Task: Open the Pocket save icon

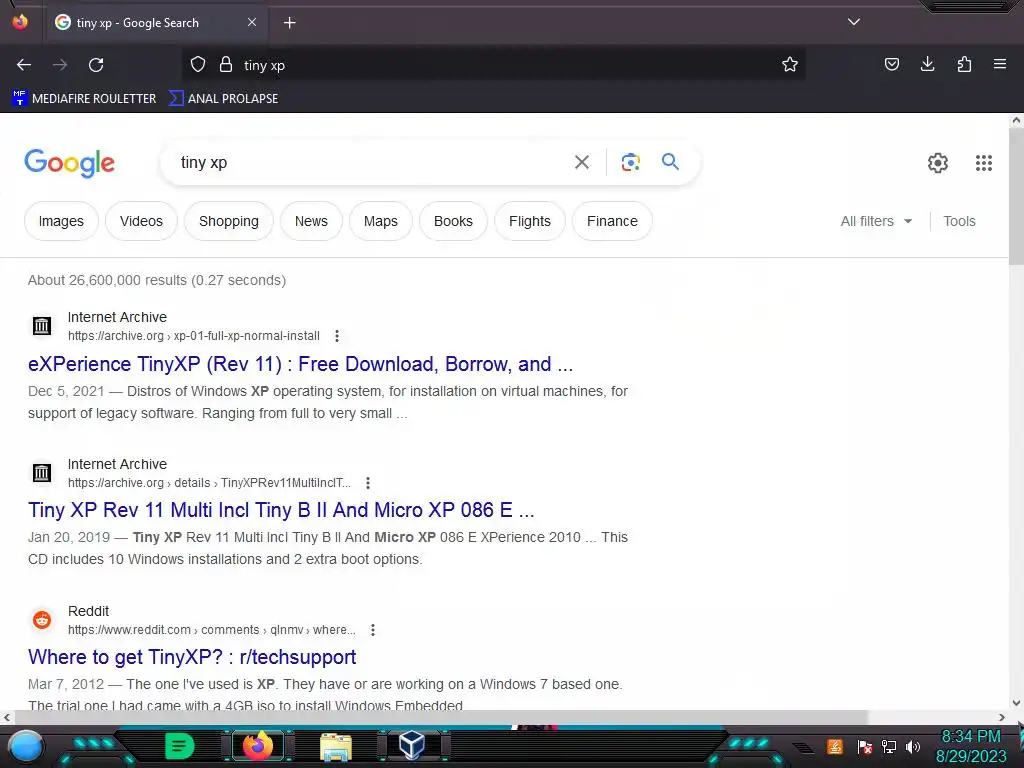Action: tap(891, 64)
